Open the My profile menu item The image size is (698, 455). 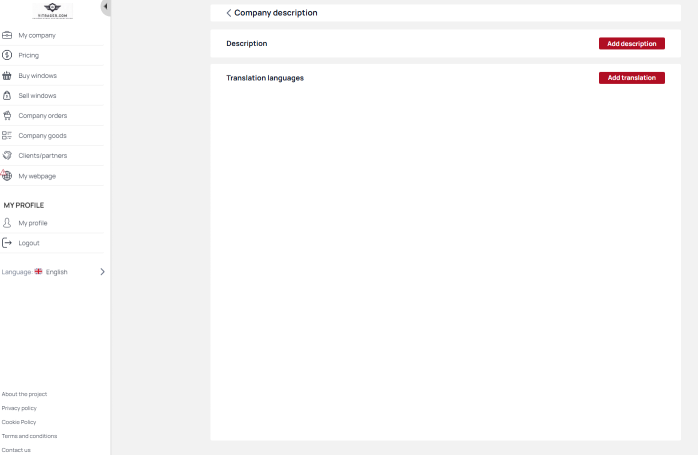52,223
